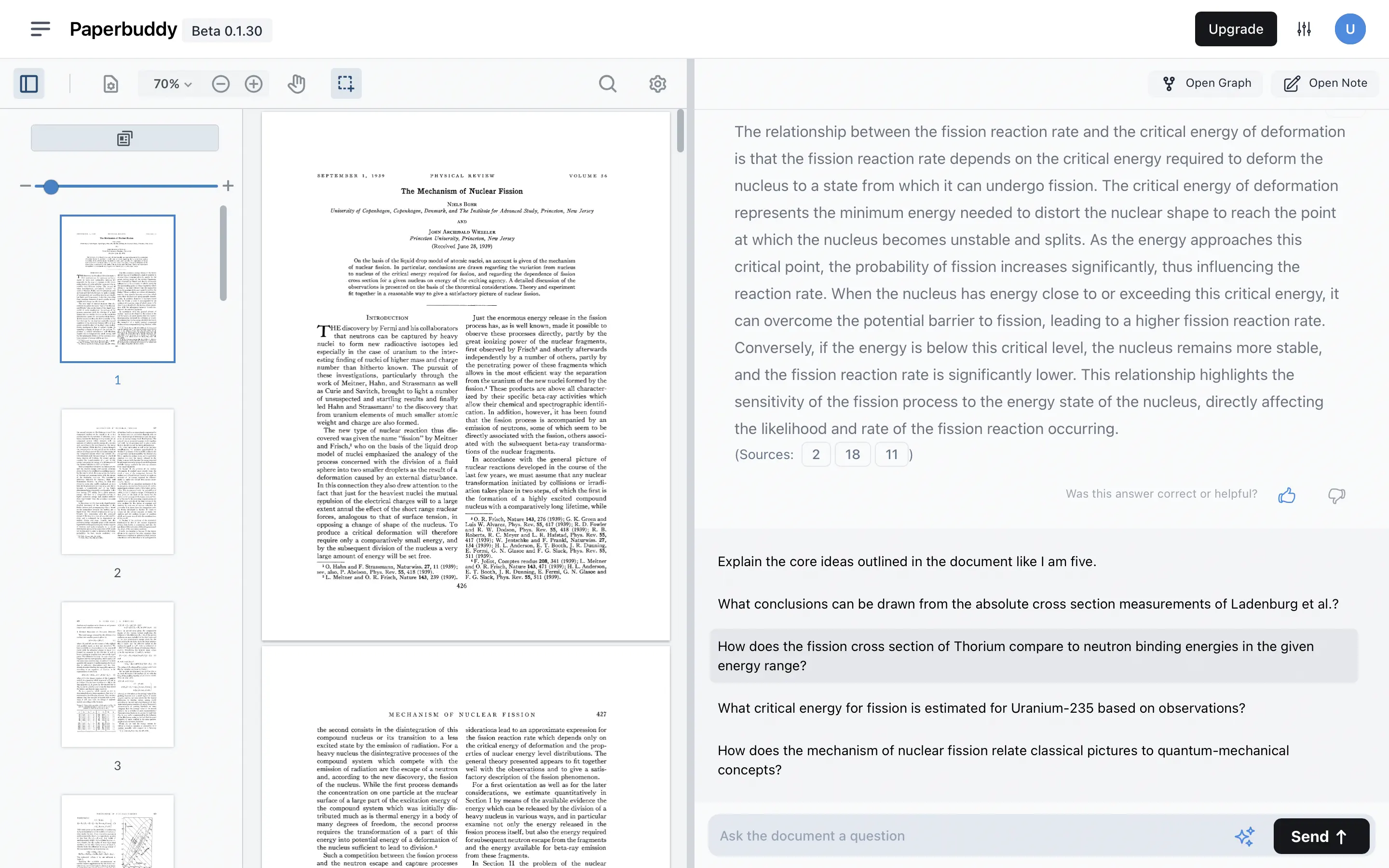
Task: Open viewer settings gear dropdown
Action: tap(658, 83)
